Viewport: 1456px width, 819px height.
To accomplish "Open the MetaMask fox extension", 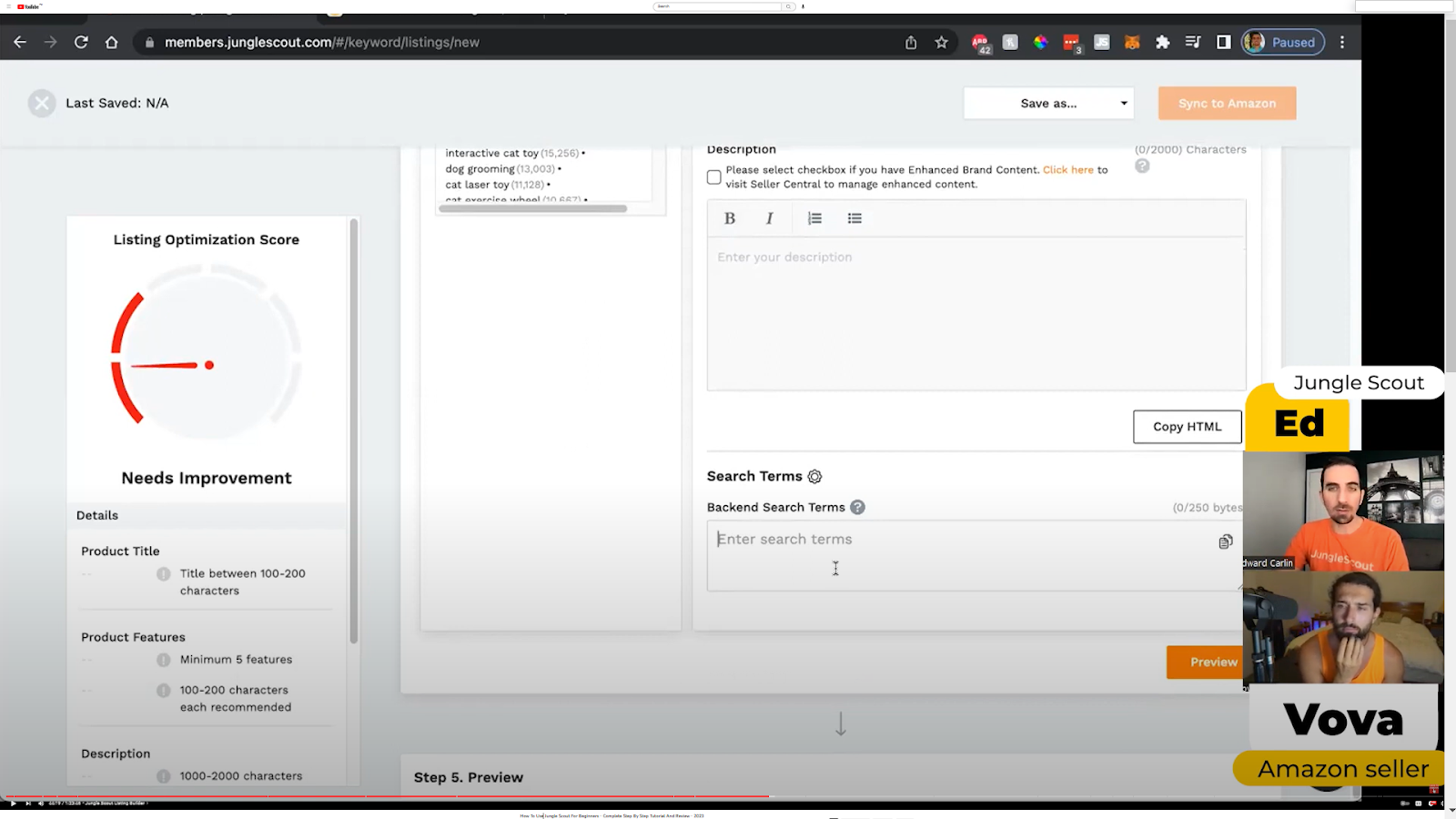I will click(x=1132, y=42).
